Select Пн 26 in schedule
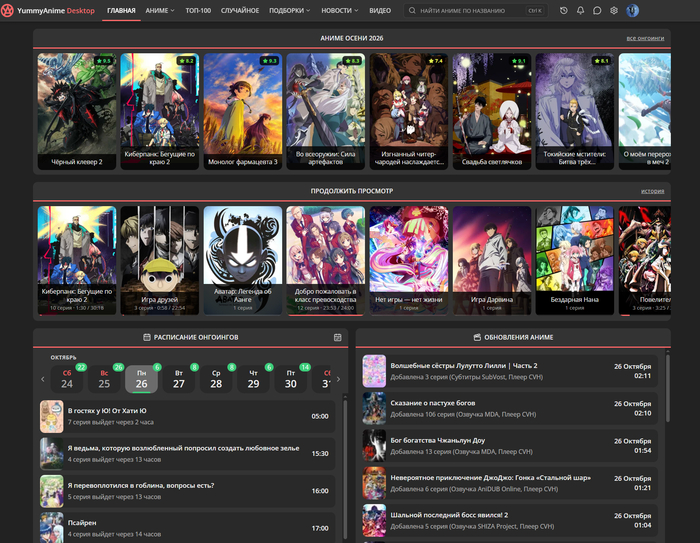Screen dimensions: 700x543 [142, 379]
